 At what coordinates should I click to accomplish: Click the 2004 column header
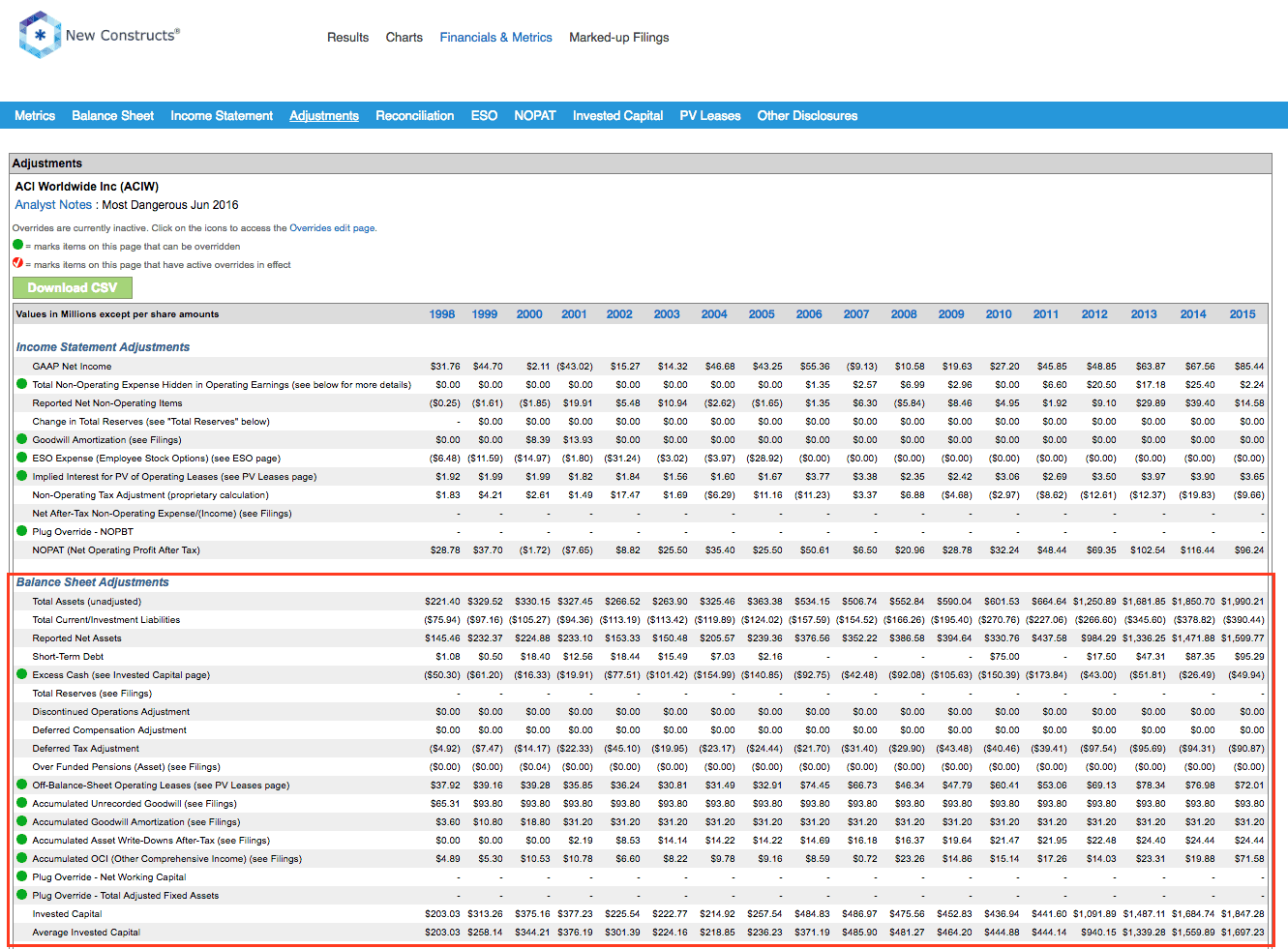click(714, 314)
